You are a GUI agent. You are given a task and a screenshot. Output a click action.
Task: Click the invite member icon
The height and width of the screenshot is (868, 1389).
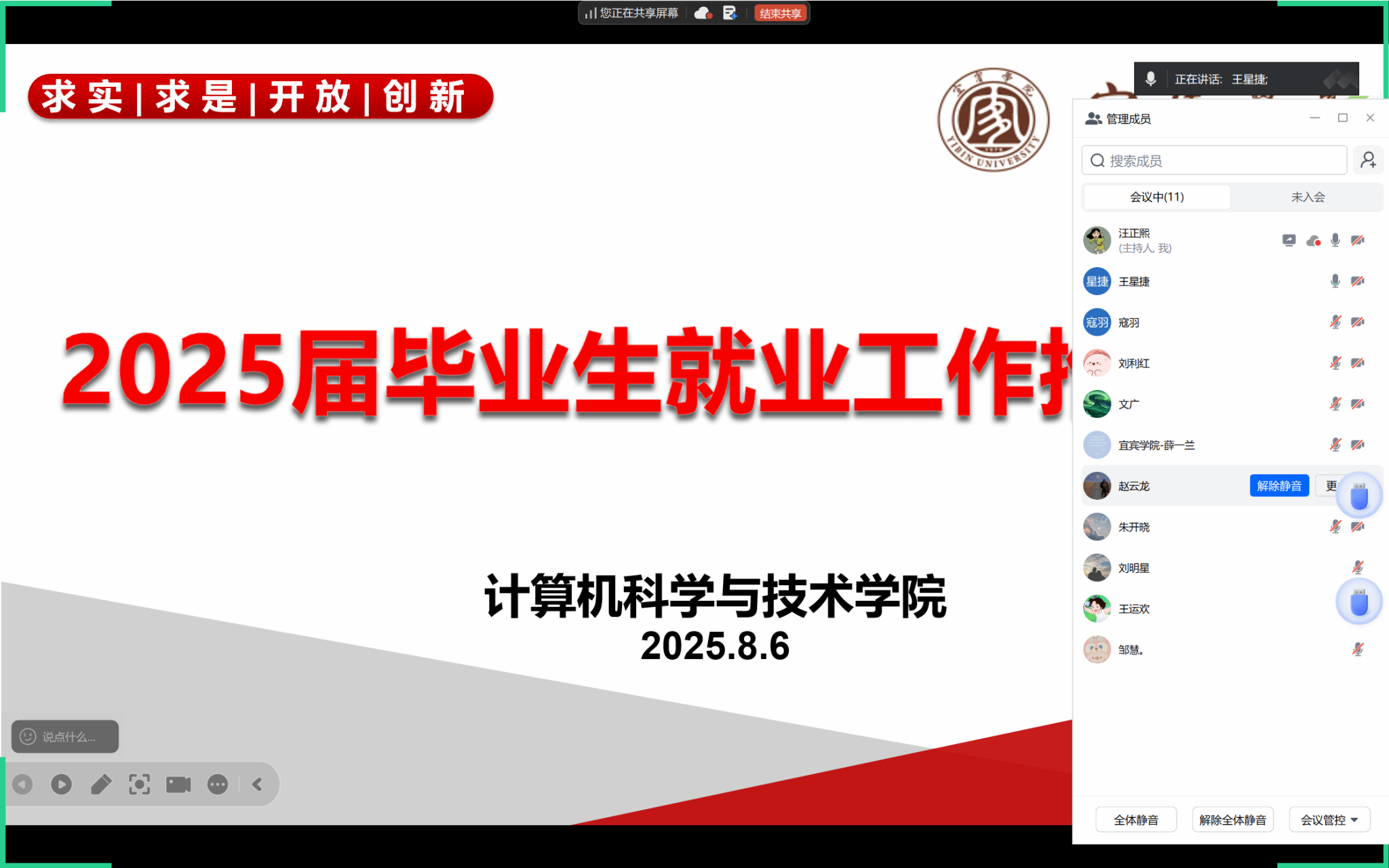pos(1368,160)
